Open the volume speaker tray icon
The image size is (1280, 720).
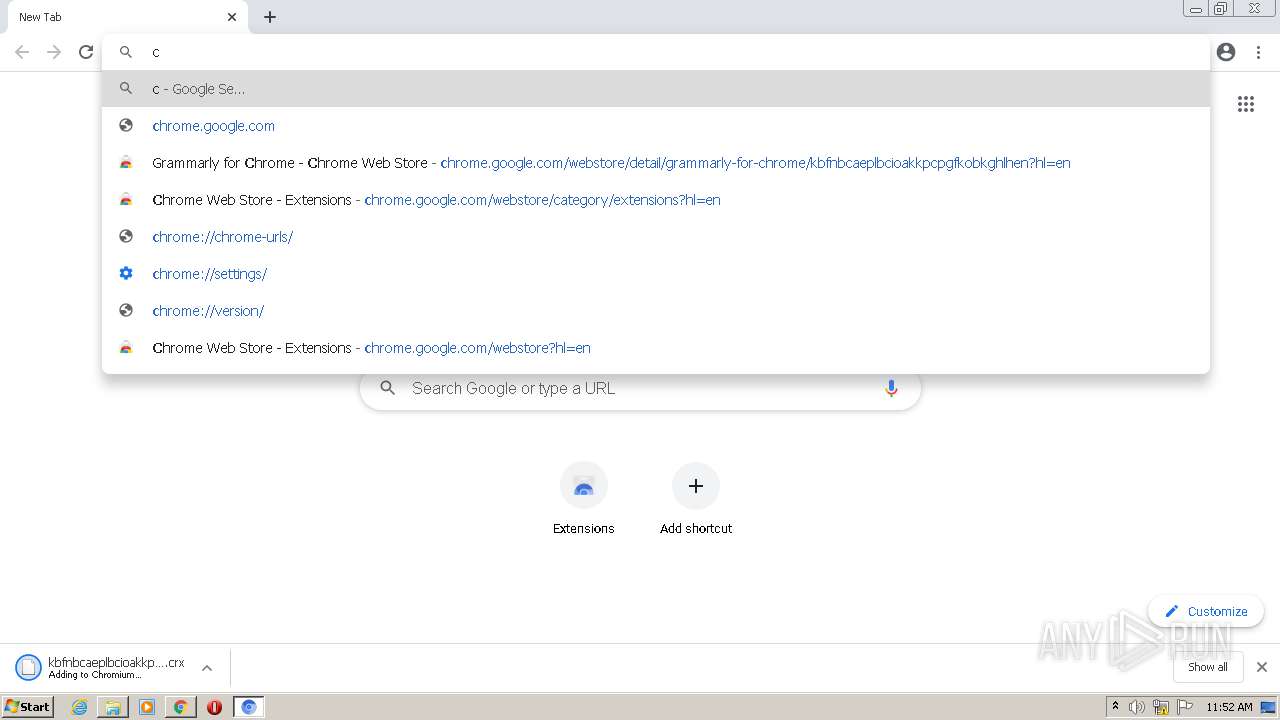[x=1137, y=707]
